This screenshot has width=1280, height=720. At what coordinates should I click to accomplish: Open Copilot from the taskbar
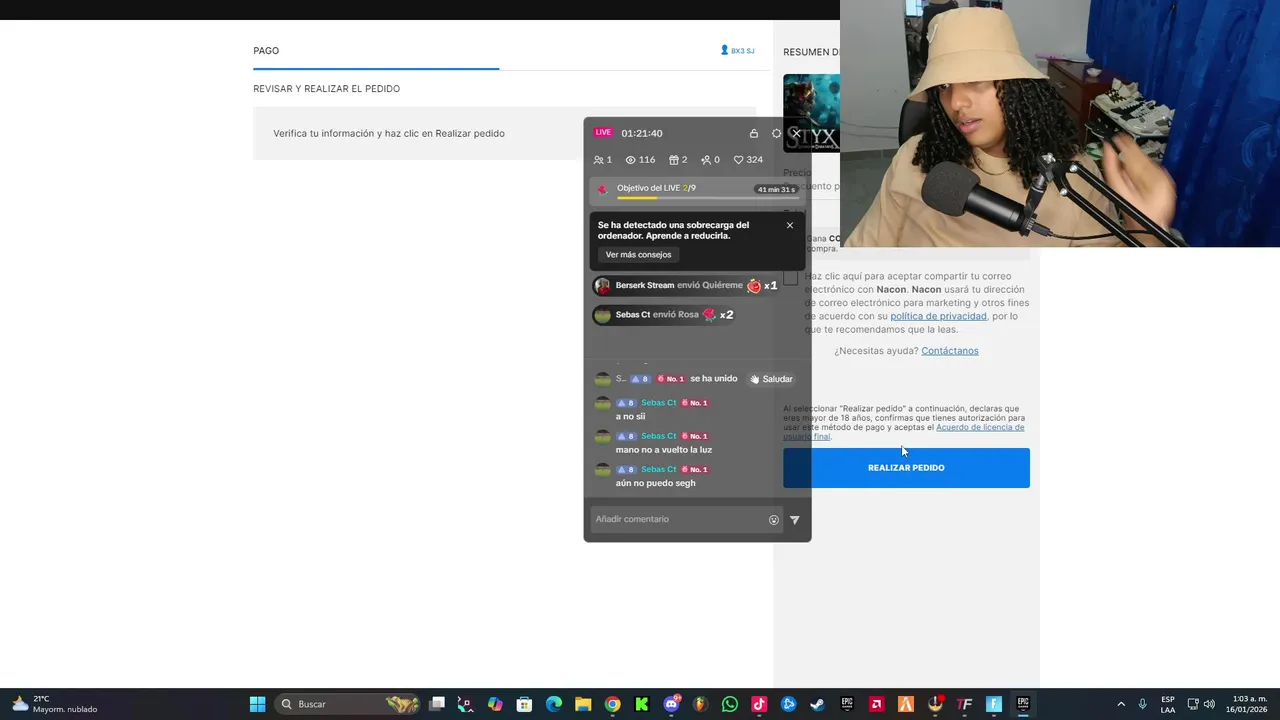pos(495,704)
